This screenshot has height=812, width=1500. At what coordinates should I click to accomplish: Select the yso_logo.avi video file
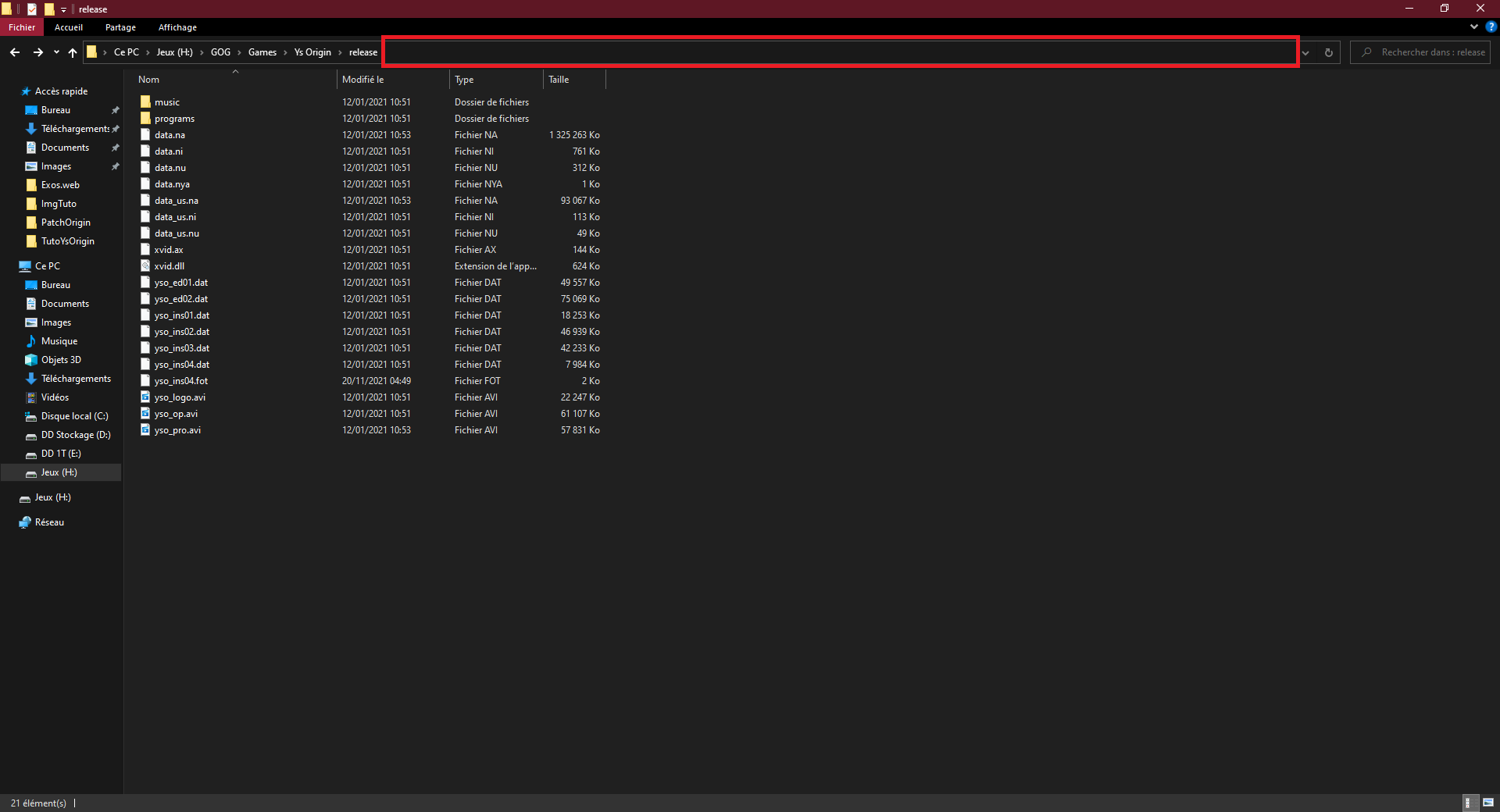point(180,397)
